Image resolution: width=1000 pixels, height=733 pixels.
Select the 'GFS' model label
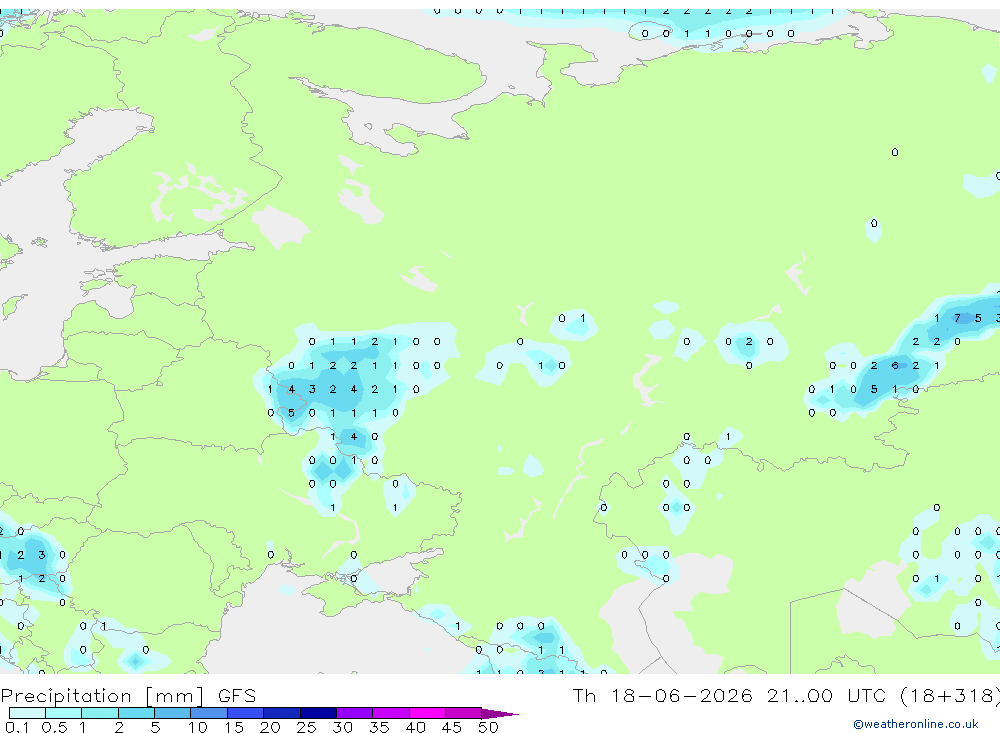tap(237, 695)
